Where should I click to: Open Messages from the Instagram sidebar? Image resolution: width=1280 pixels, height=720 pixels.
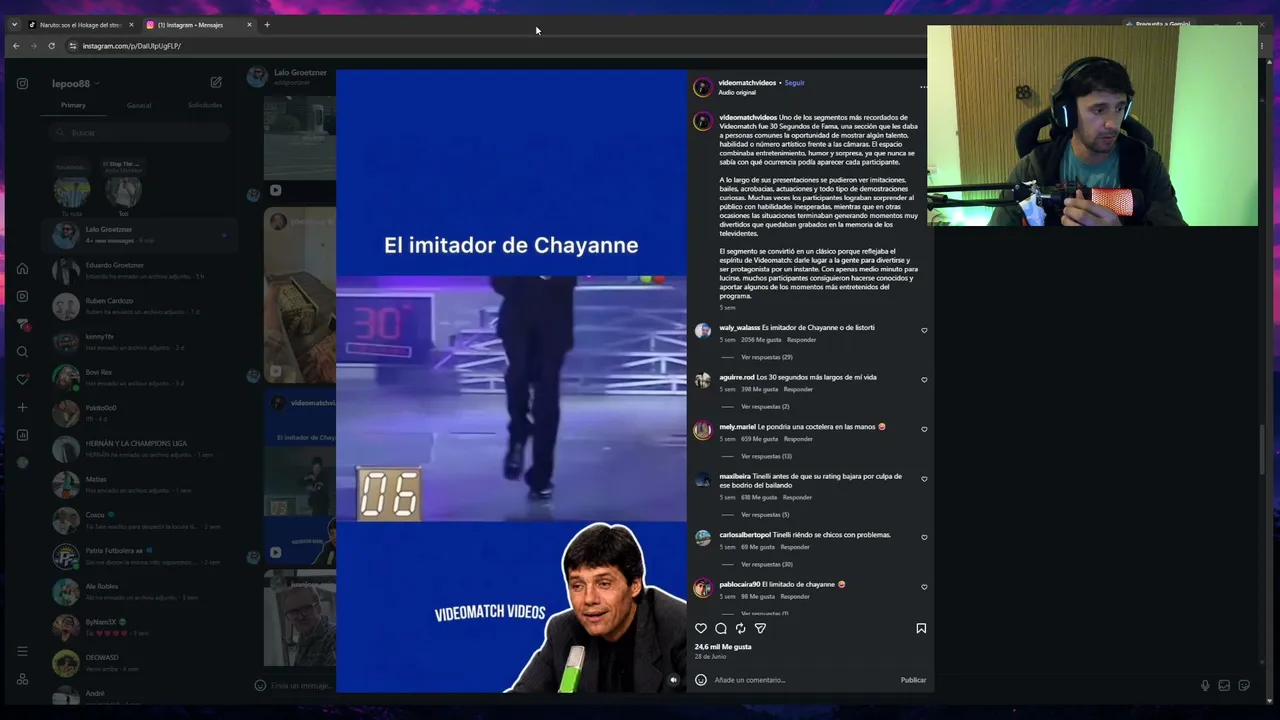point(22,324)
